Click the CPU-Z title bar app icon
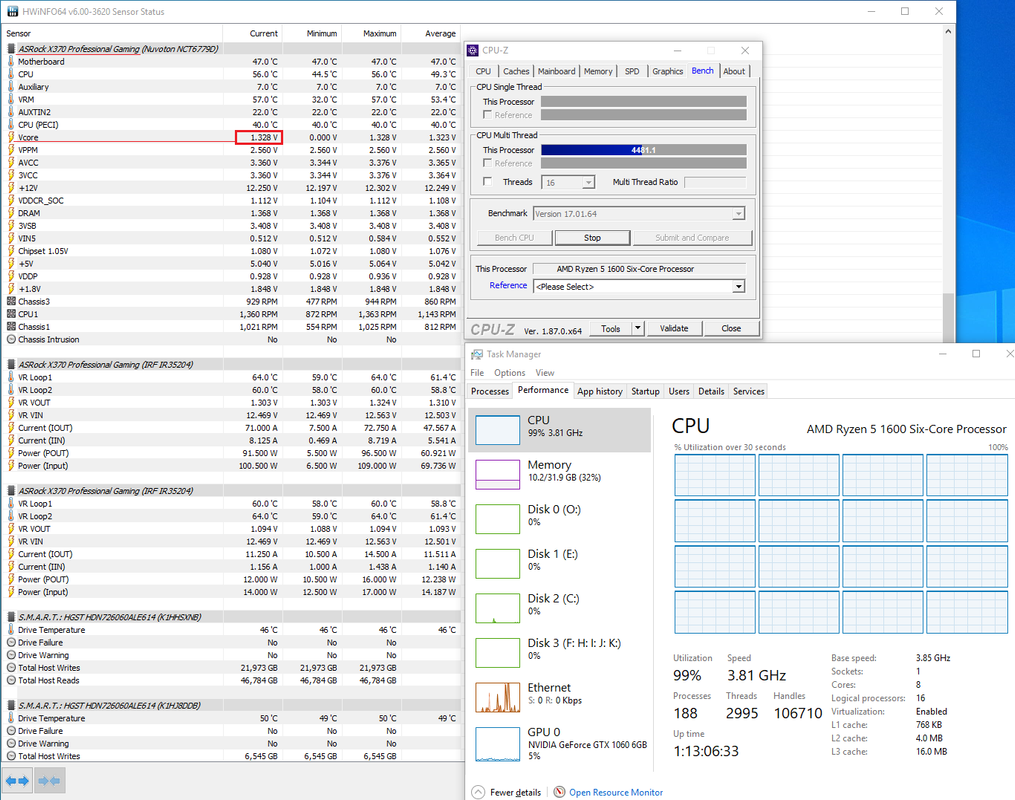This screenshot has height=800, width=1015. tap(473, 50)
